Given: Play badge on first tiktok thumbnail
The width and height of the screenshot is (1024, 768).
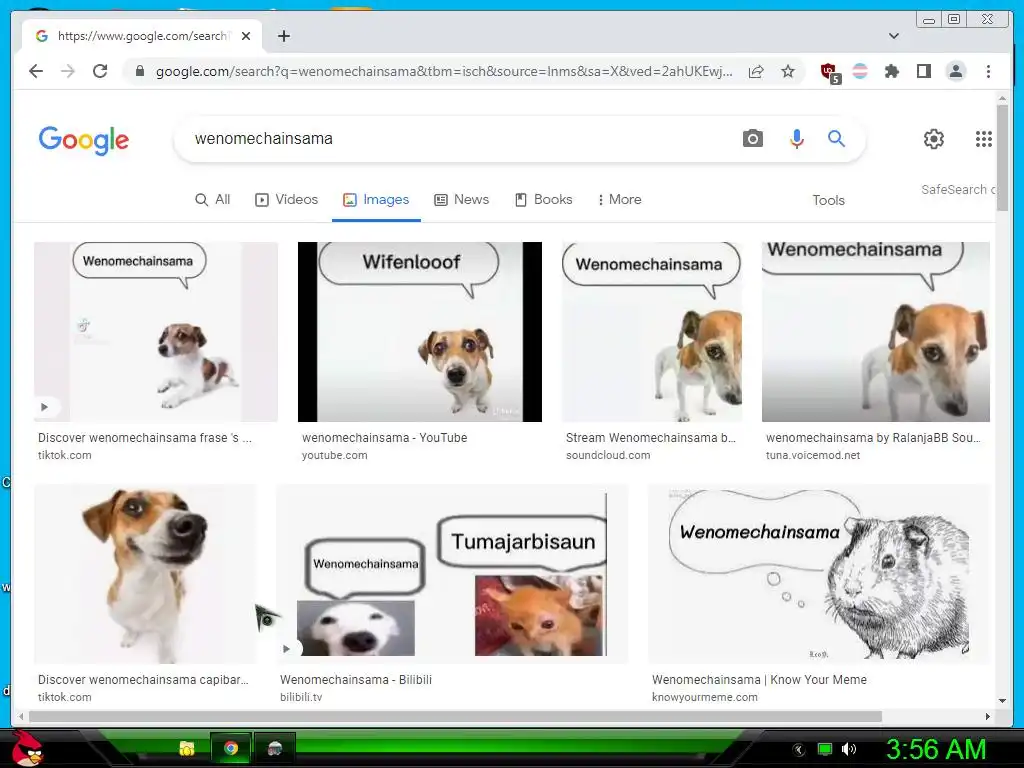Looking at the screenshot, I should [44, 407].
